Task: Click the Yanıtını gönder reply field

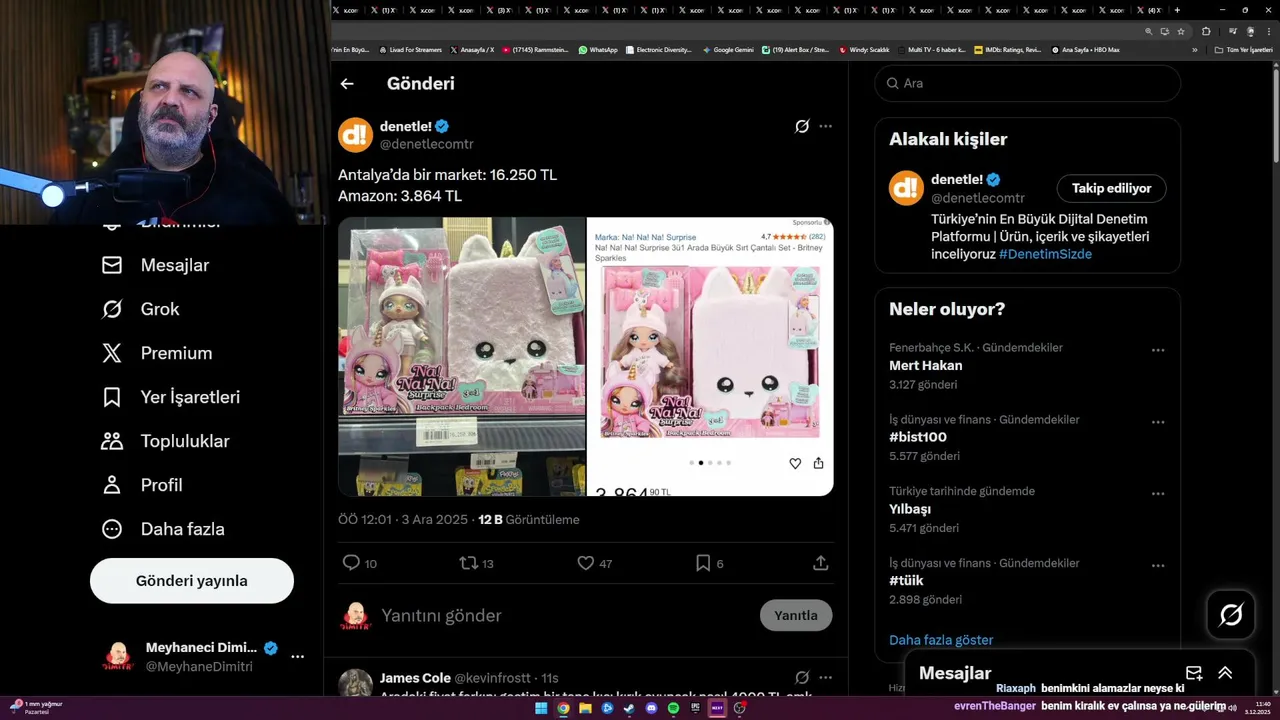Action: tap(565, 616)
